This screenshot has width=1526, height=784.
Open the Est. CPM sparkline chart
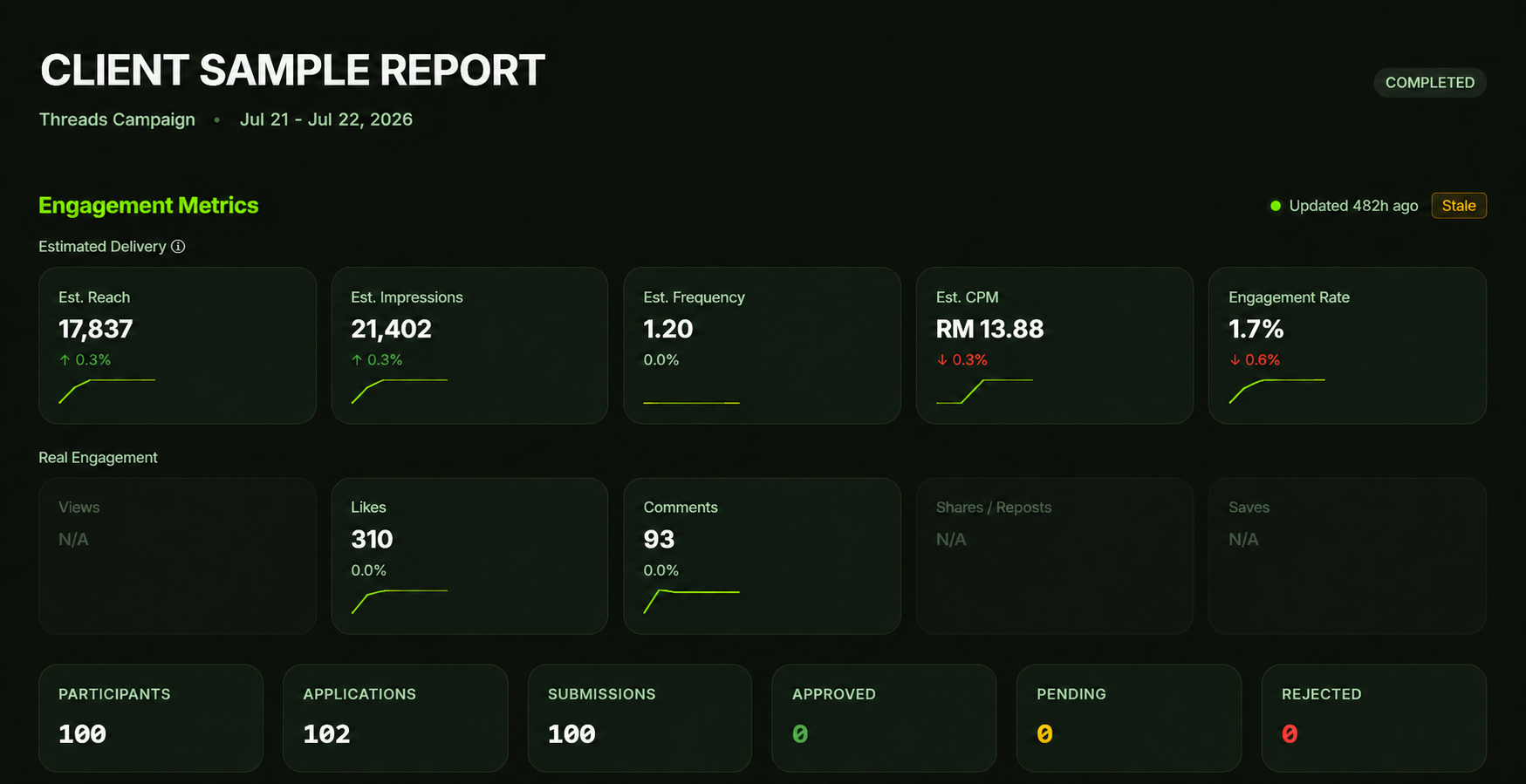984,392
